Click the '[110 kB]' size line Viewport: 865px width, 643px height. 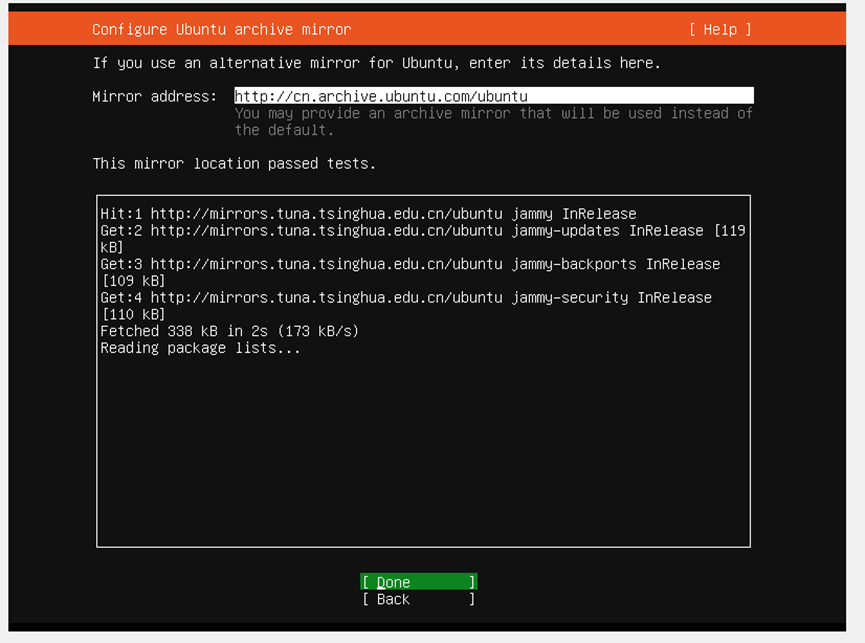click(x=133, y=314)
